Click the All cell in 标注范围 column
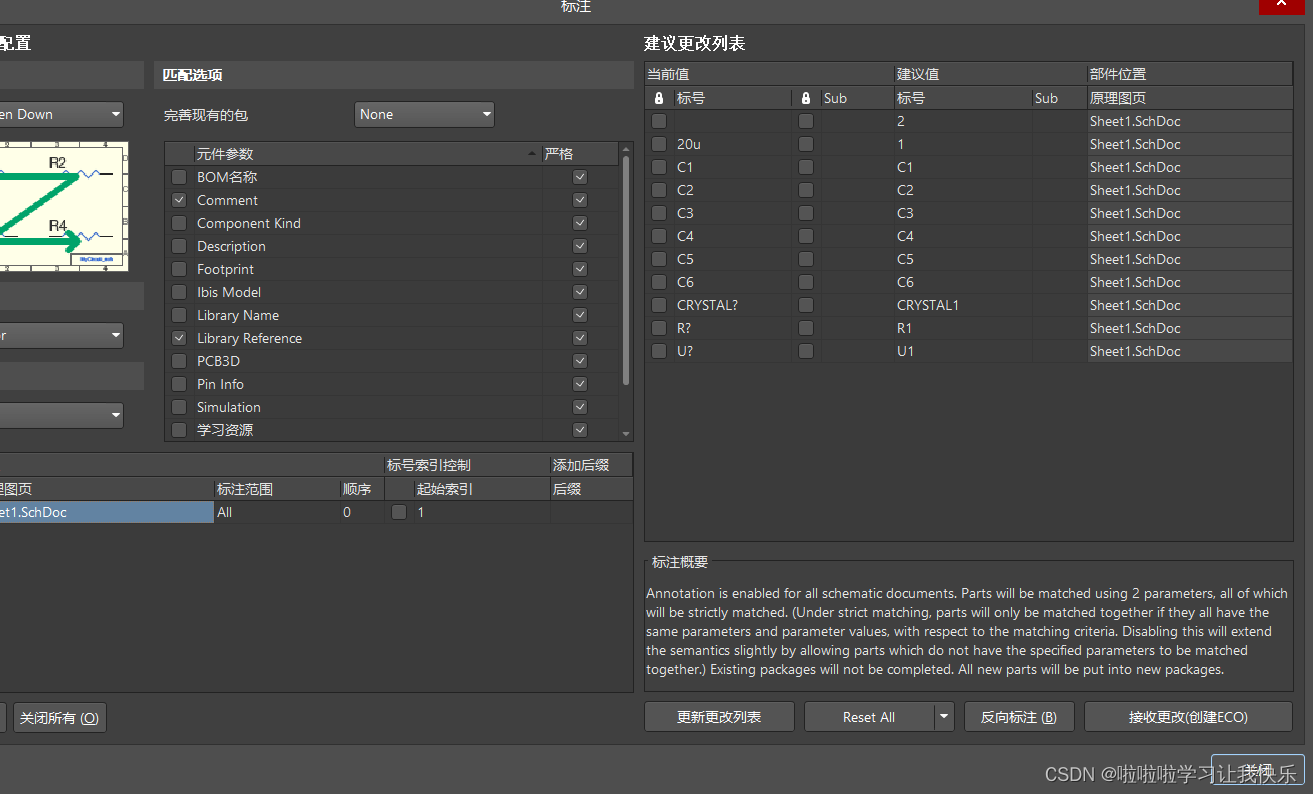Screen dimensions: 1313x794 pyautogui.click(x=277, y=512)
